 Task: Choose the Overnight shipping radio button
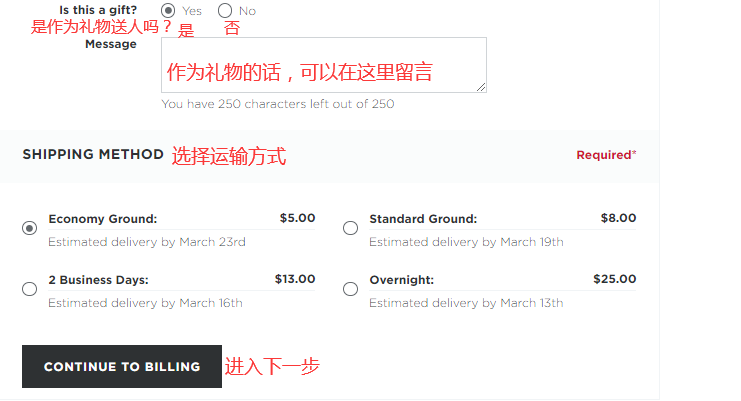[350, 289]
